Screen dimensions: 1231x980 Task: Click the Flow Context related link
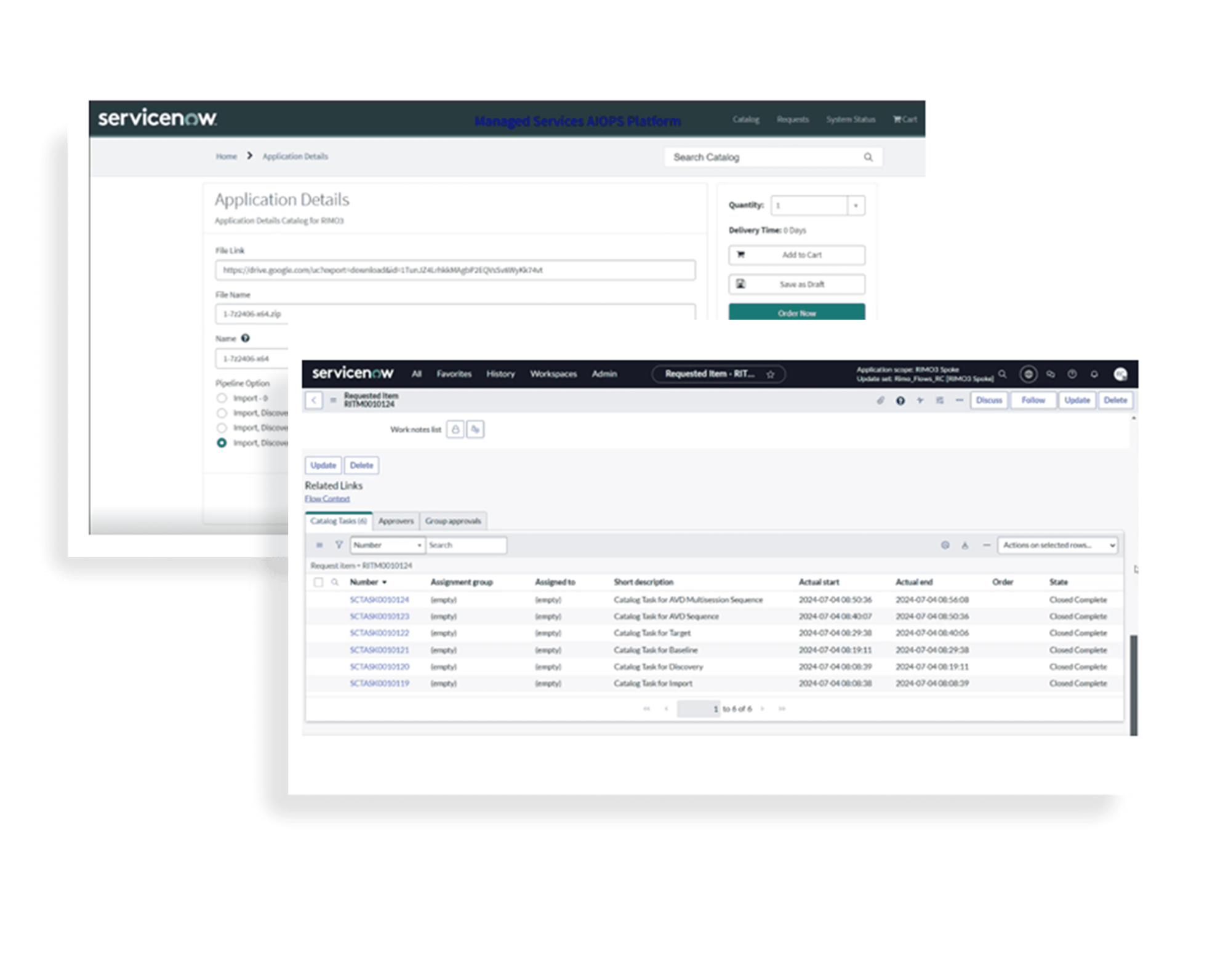pyautogui.click(x=327, y=499)
